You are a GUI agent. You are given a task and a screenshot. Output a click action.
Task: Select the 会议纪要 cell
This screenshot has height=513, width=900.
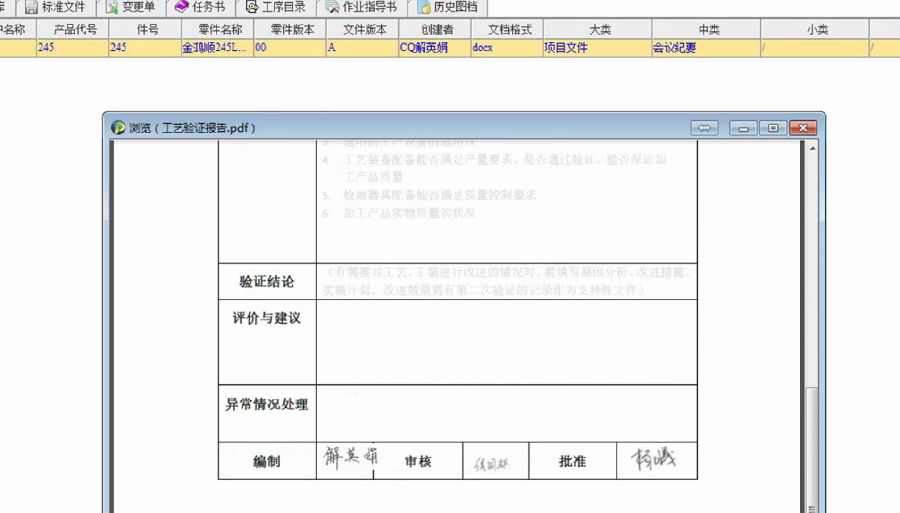(706, 48)
